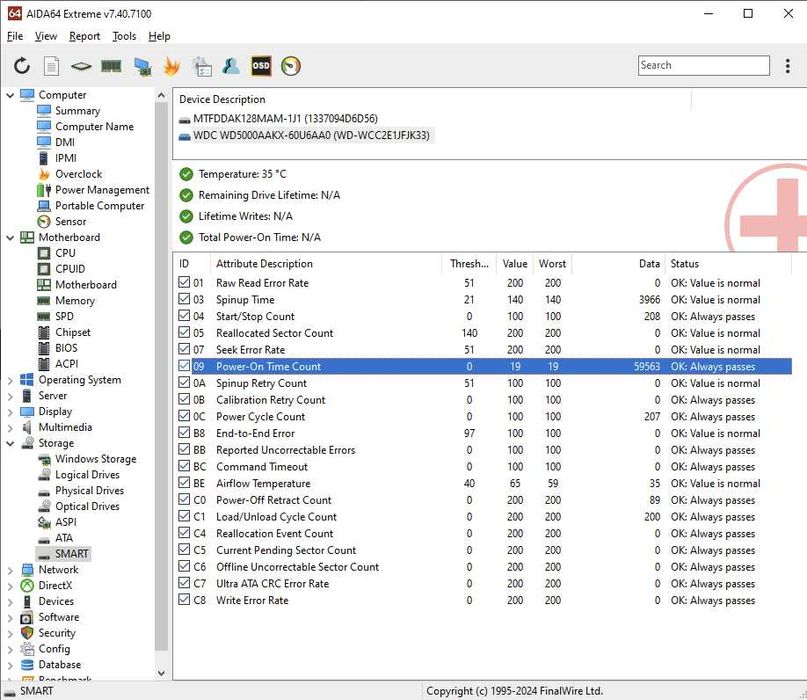
Task: Toggle the C5 Current Pending Sector checkbox
Action: pyautogui.click(x=184, y=549)
